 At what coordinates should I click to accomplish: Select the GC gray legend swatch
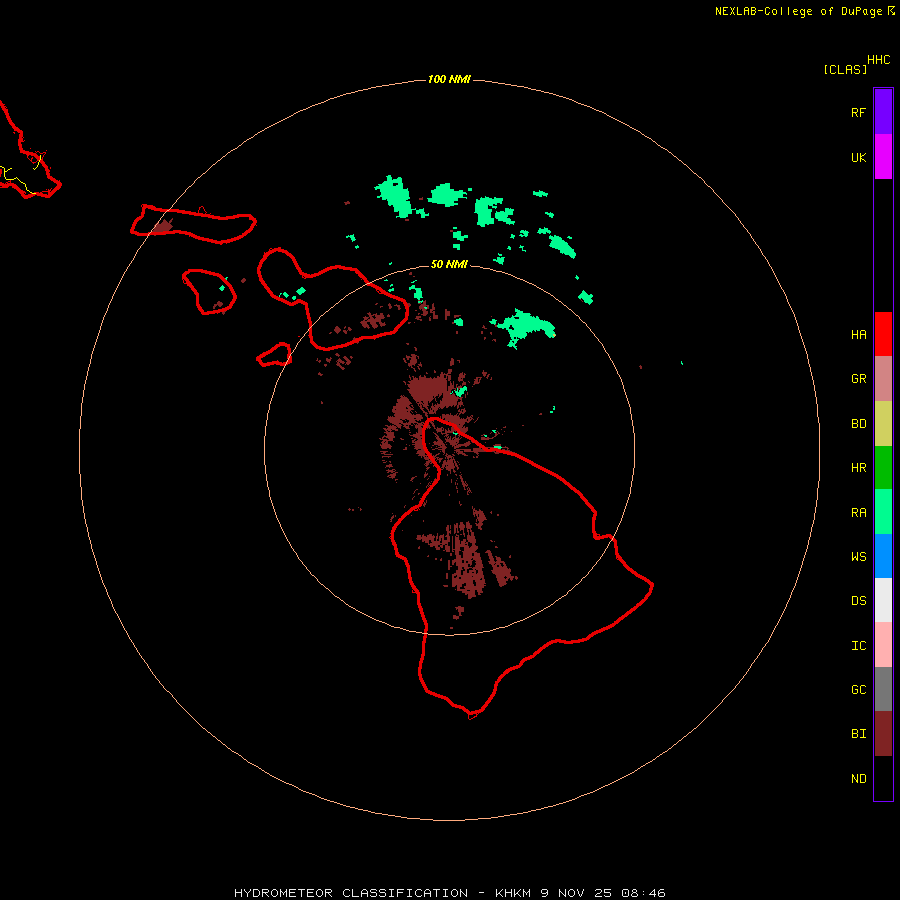(883, 689)
